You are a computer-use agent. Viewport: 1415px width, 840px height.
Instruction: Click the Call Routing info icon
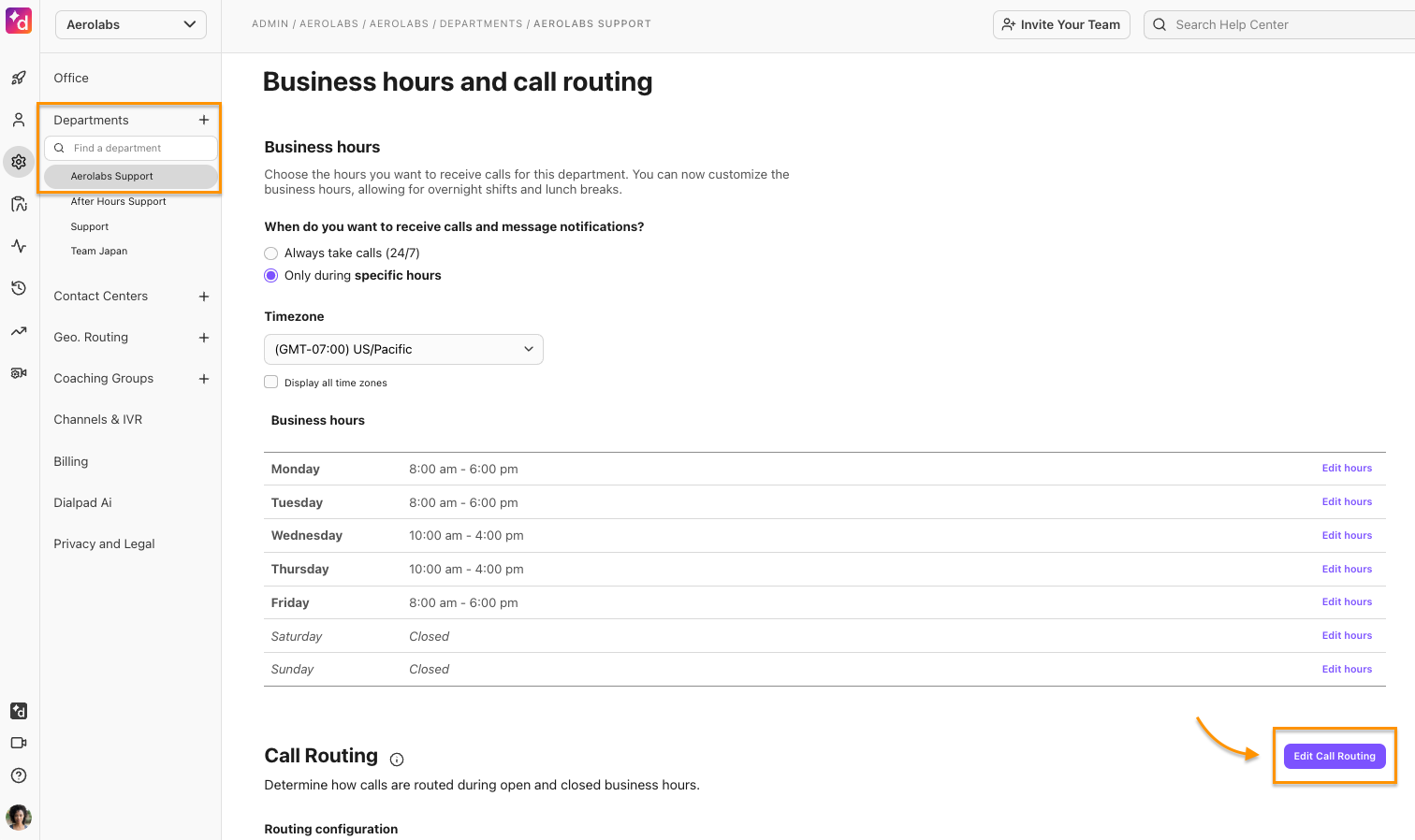click(x=397, y=760)
